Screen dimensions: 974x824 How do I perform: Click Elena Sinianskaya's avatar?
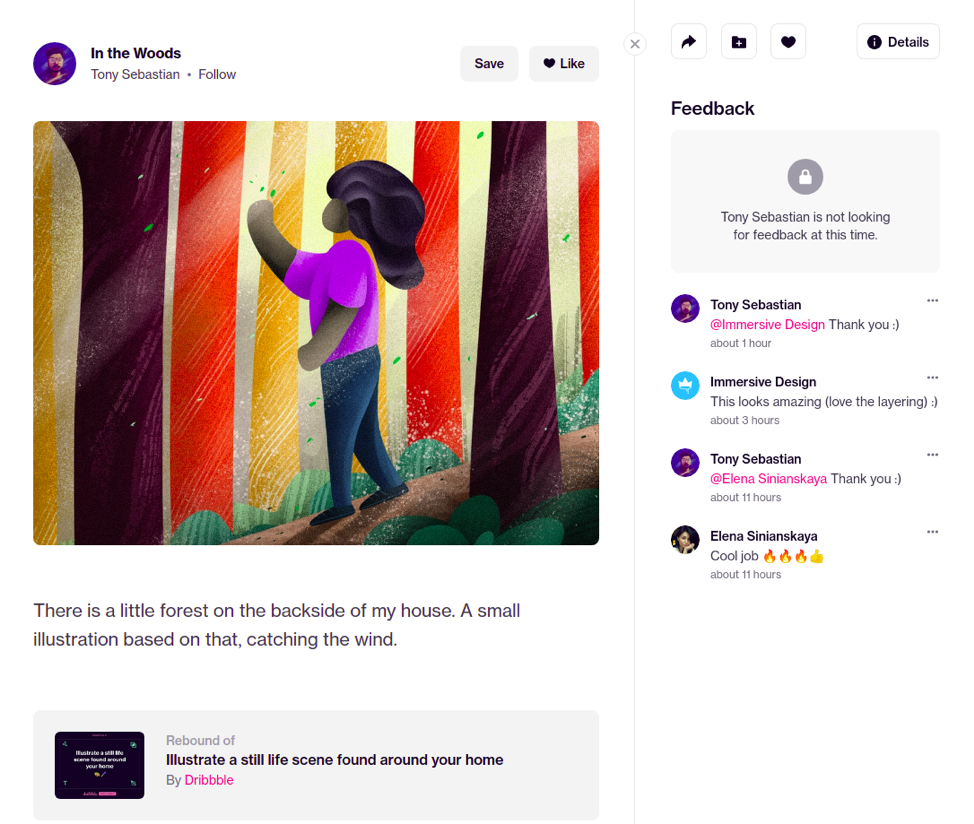tap(685, 539)
